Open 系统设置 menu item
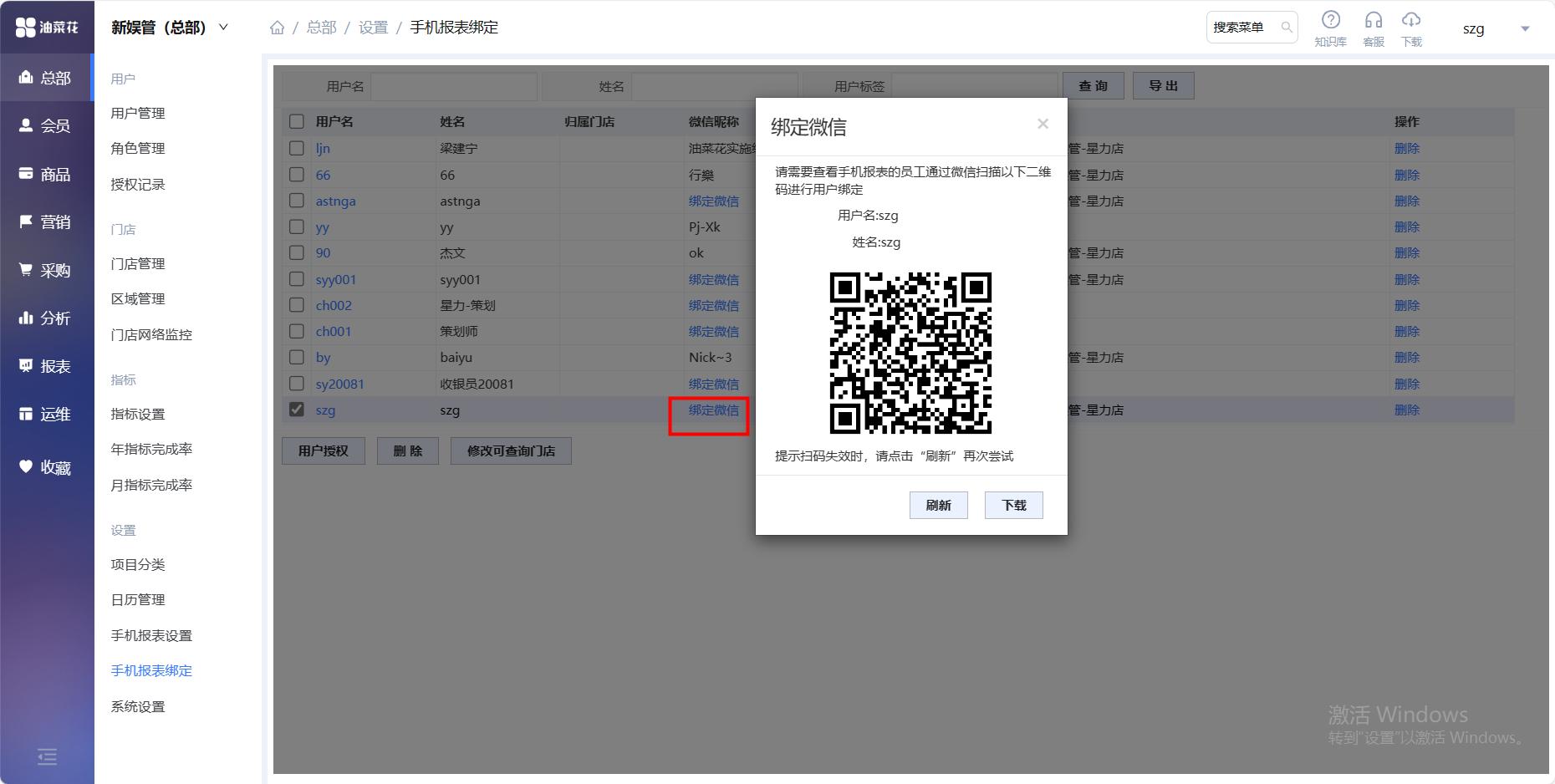 (x=138, y=706)
